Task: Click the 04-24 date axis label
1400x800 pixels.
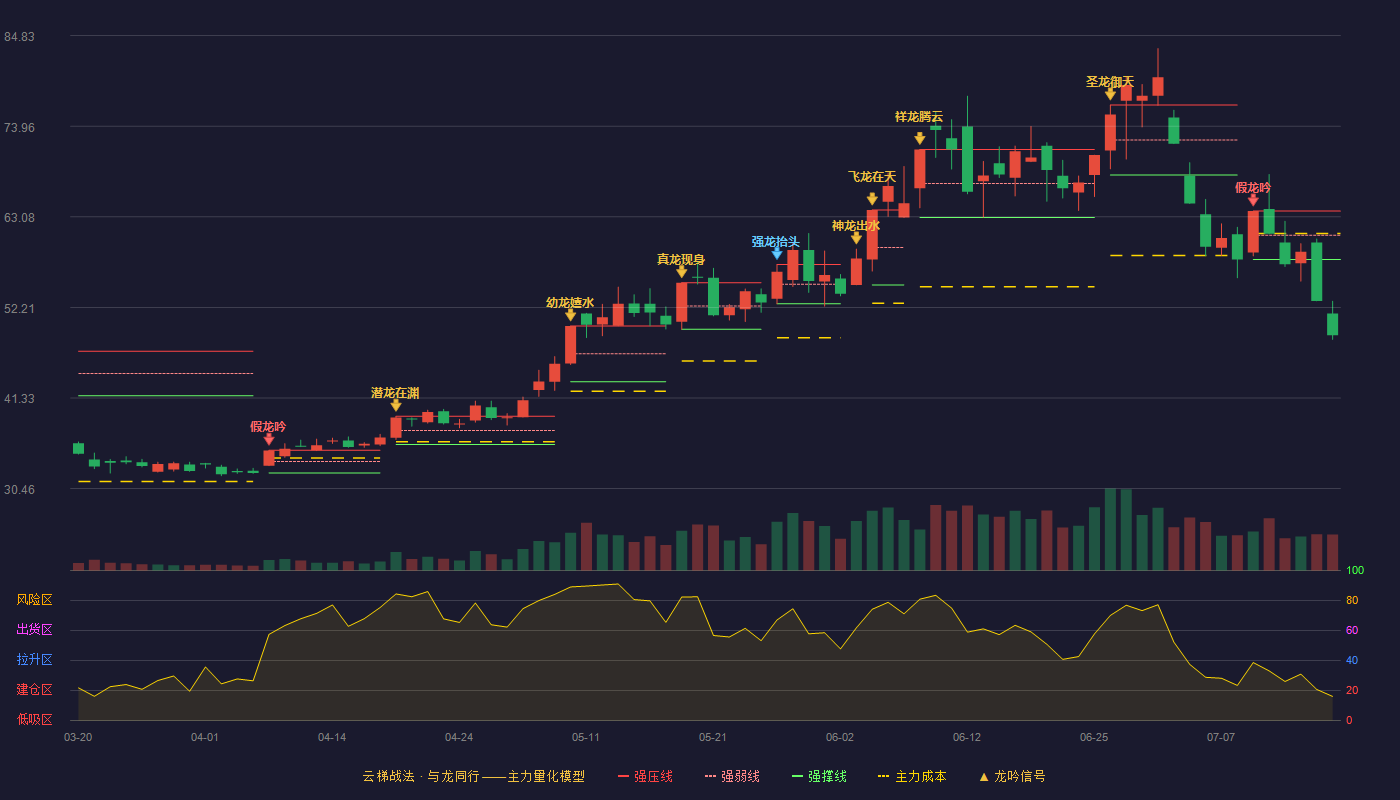Action: click(459, 737)
